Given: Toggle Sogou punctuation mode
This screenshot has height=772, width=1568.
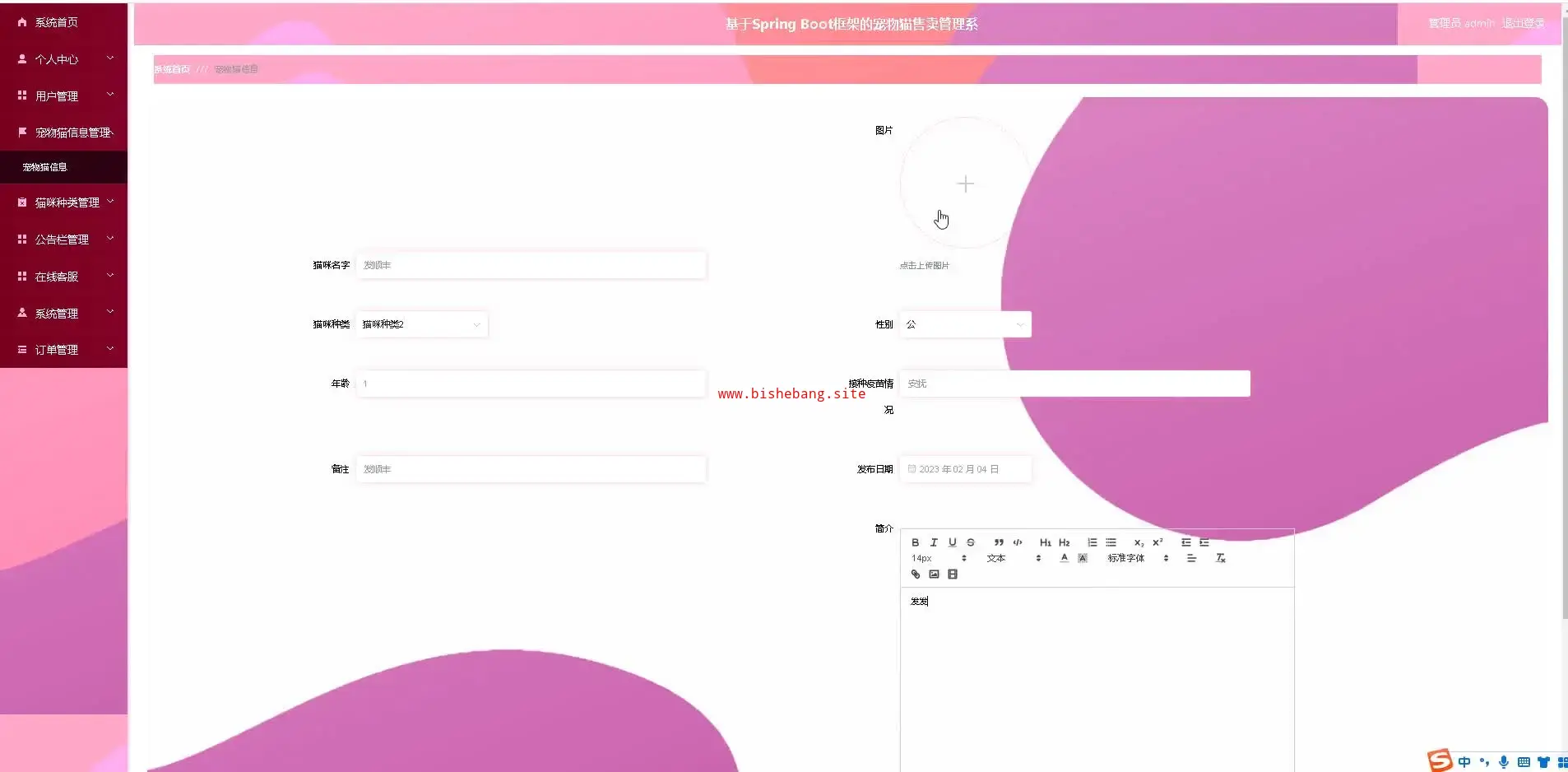Looking at the screenshot, I should coord(1484,762).
